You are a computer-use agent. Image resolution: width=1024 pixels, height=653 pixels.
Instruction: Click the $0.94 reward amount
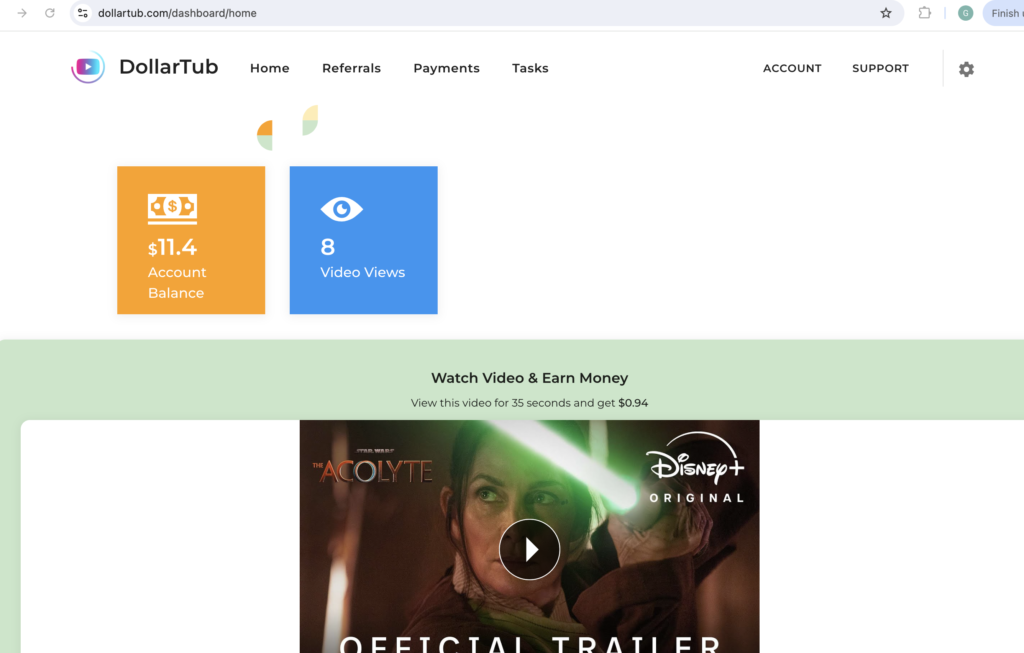[633, 403]
